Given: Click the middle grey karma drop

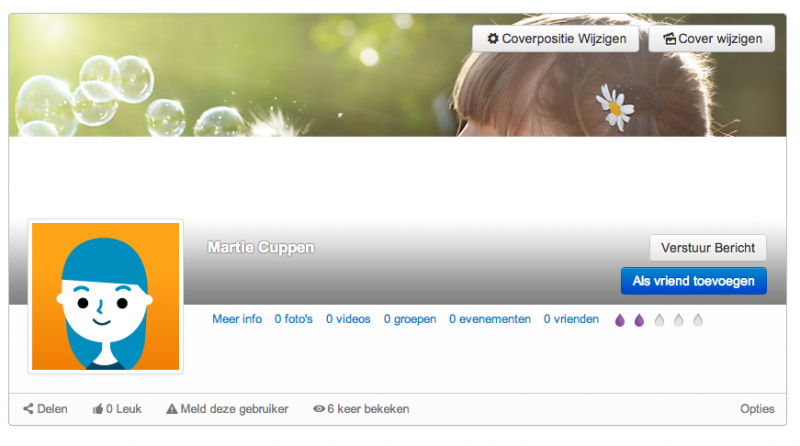Looking at the screenshot, I should coord(679,320).
